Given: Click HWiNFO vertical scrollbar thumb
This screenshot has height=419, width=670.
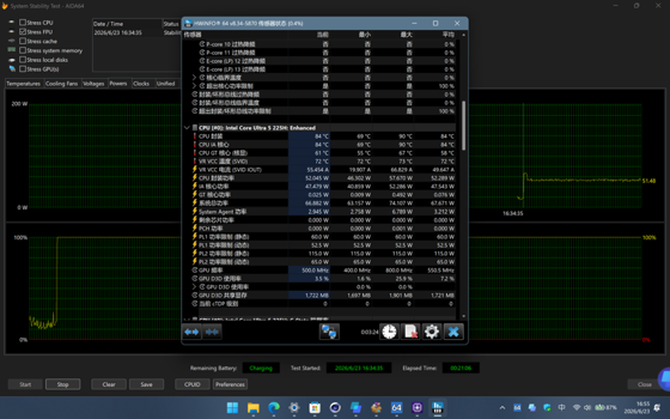Looking at the screenshot, I should coord(464,126).
